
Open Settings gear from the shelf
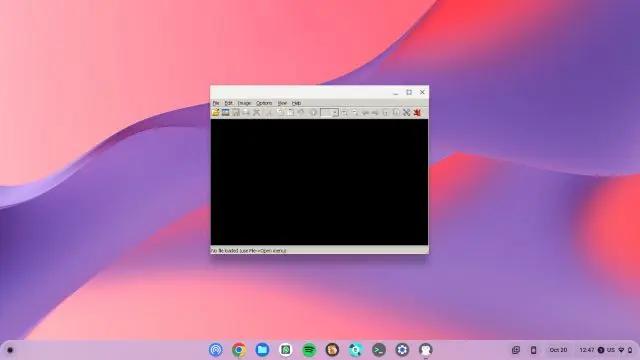click(x=402, y=350)
